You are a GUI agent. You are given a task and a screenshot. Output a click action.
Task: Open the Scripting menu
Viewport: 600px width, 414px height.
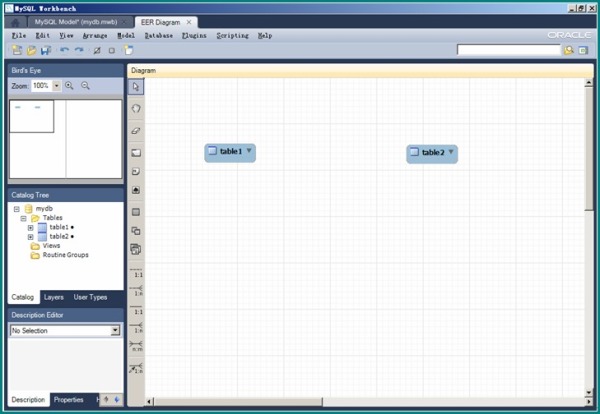tap(232, 36)
